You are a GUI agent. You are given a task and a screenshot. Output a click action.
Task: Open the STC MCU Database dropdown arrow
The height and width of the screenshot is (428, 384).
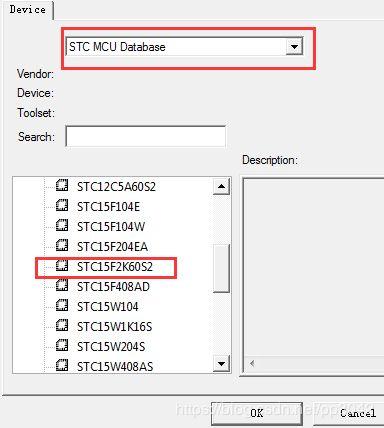[x=294, y=47]
